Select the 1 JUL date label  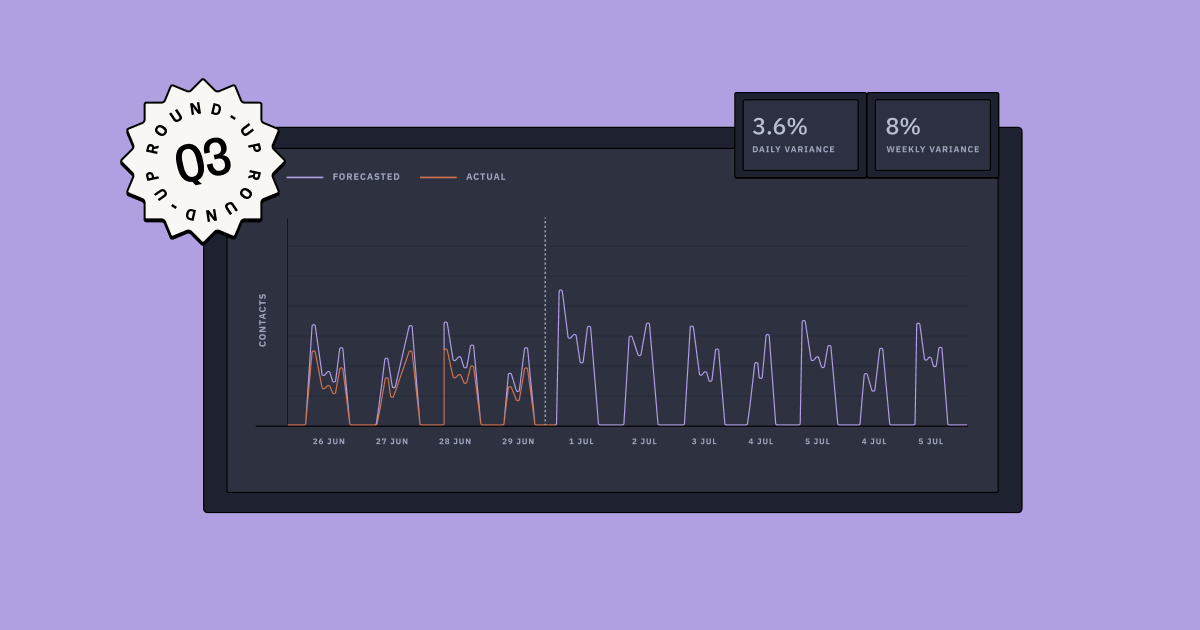click(581, 440)
